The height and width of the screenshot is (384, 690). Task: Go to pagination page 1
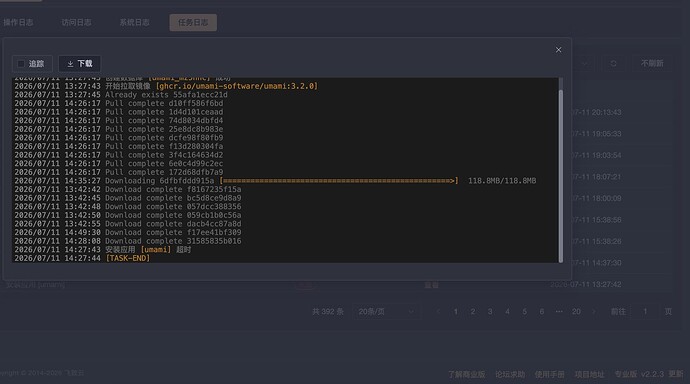455,311
